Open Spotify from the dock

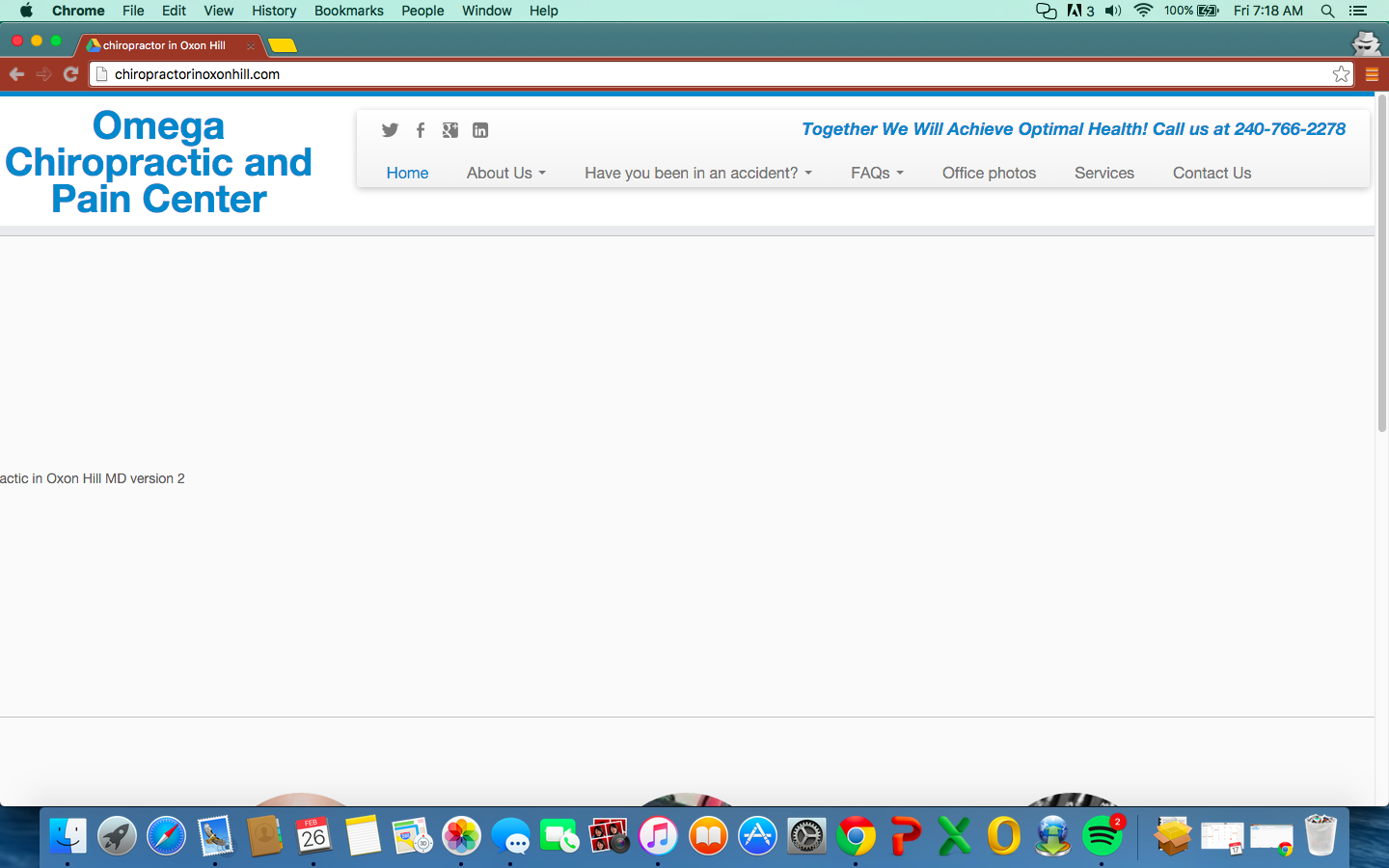pos(1103,835)
